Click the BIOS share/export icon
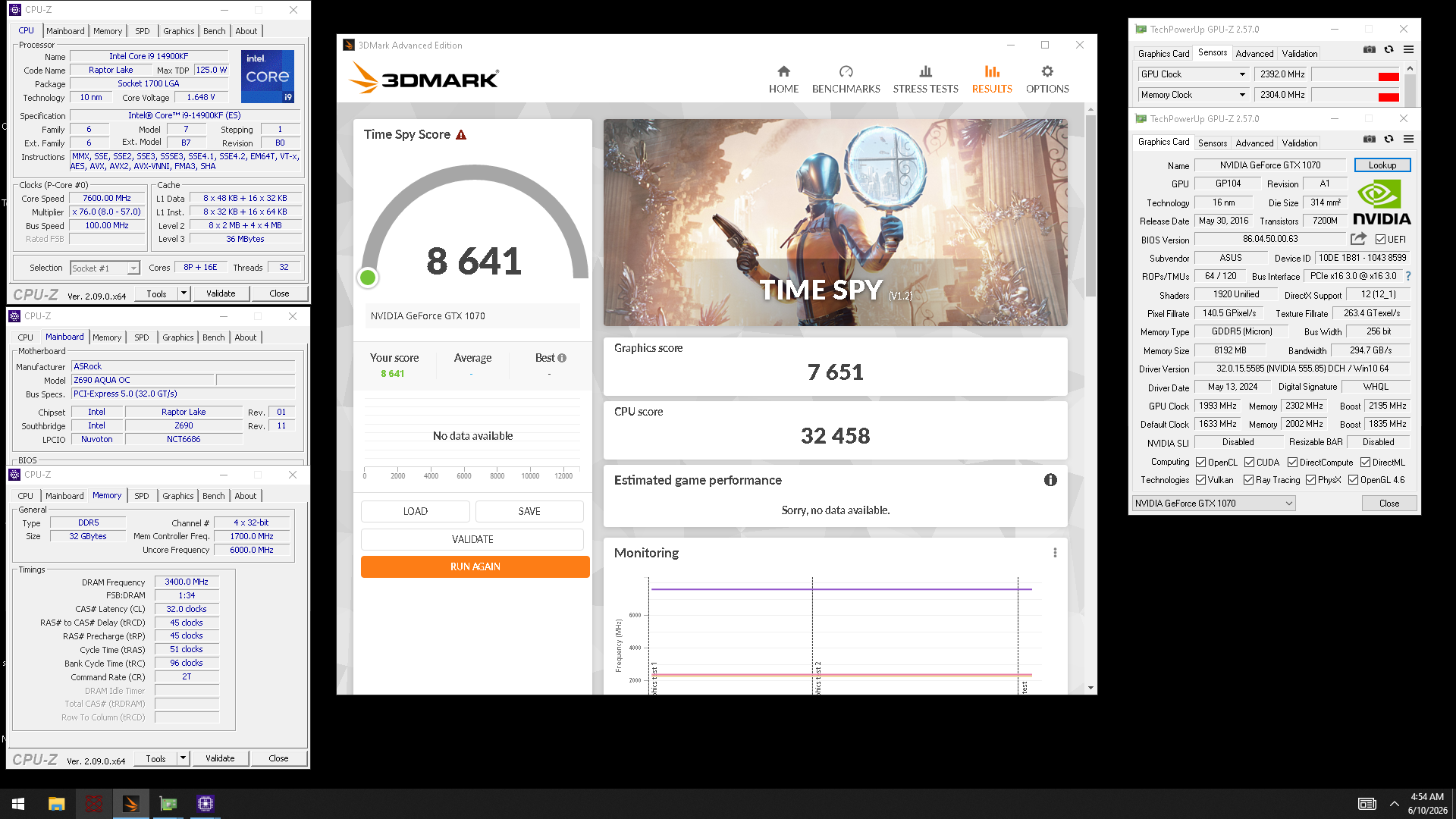 click(x=1358, y=239)
